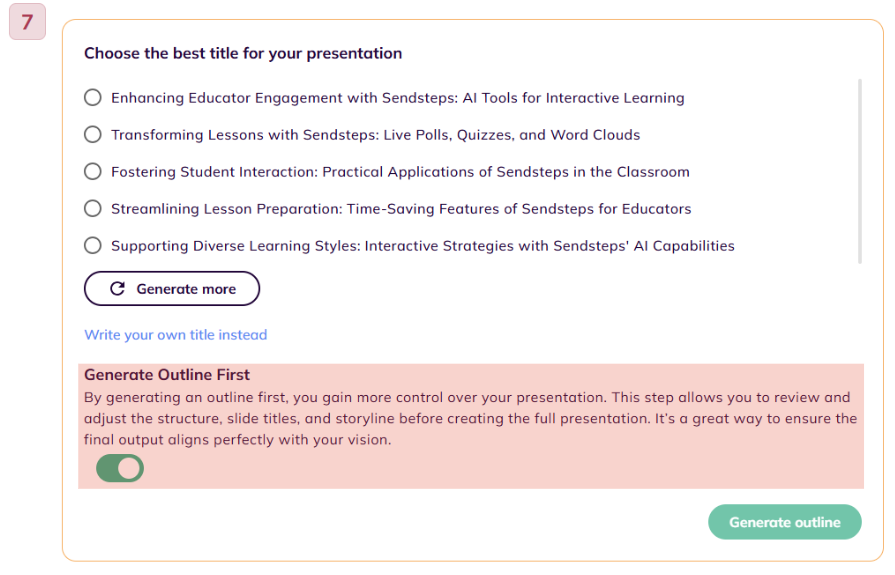
Task: Turn off the Generate Outline First switch
Action: (x=120, y=468)
